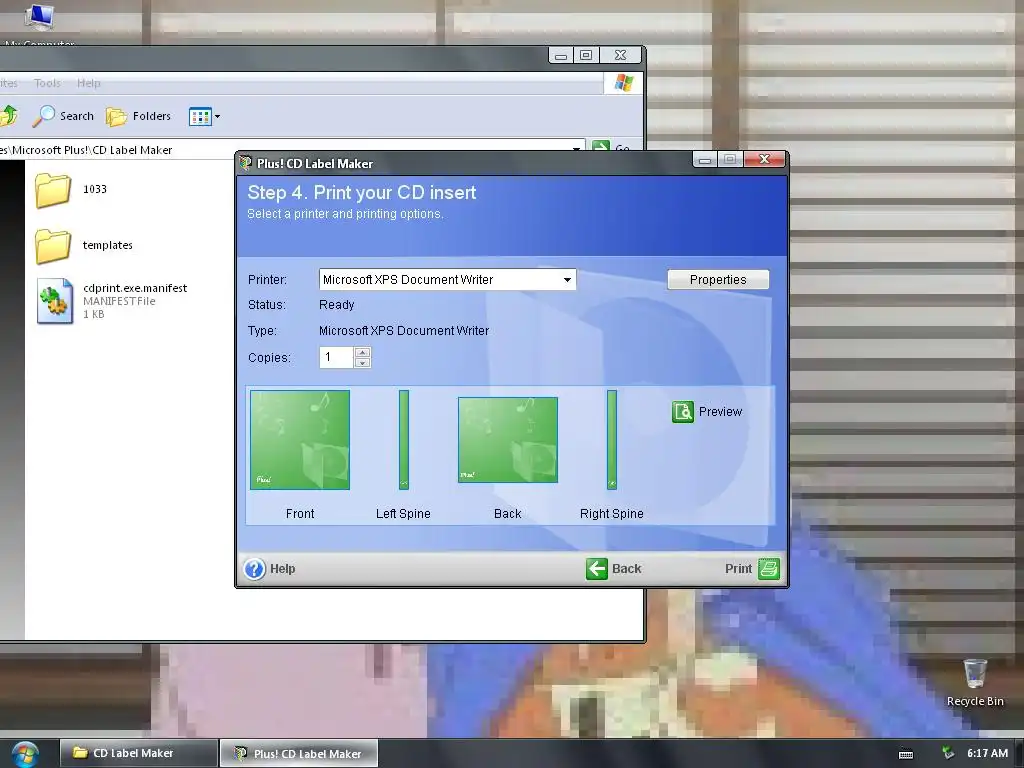Select the My Computer desktop icon
Viewport: 1024px width, 768px height.
coord(39,20)
